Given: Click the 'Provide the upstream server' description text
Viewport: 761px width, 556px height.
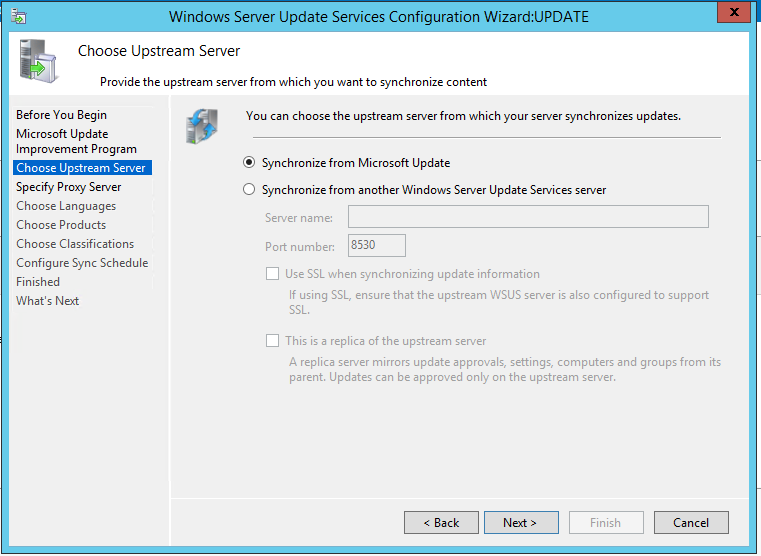Looking at the screenshot, I should pos(293,82).
